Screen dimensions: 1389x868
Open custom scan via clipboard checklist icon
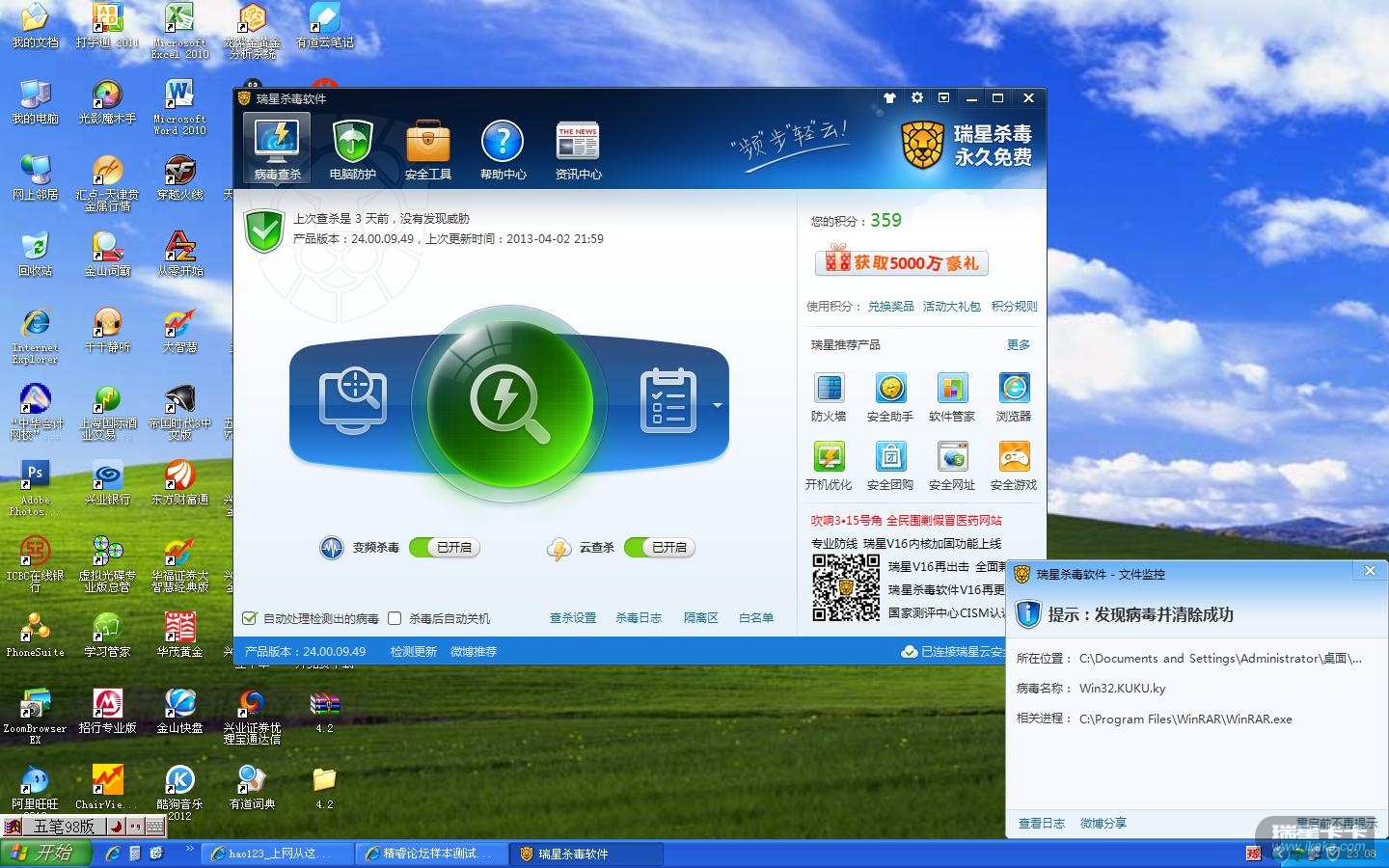click(x=667, y=399)
